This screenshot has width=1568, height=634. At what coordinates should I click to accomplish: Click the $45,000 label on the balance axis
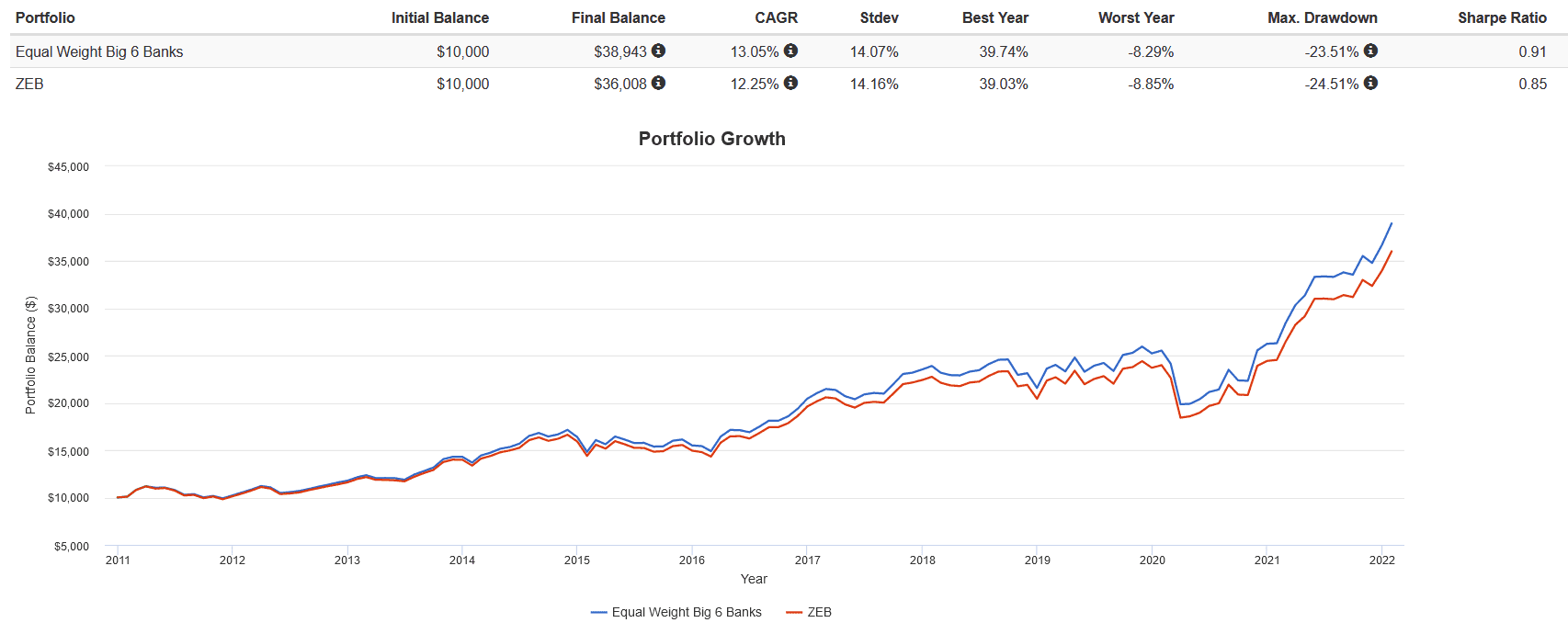pyautogui.click(x=68, y=167)
